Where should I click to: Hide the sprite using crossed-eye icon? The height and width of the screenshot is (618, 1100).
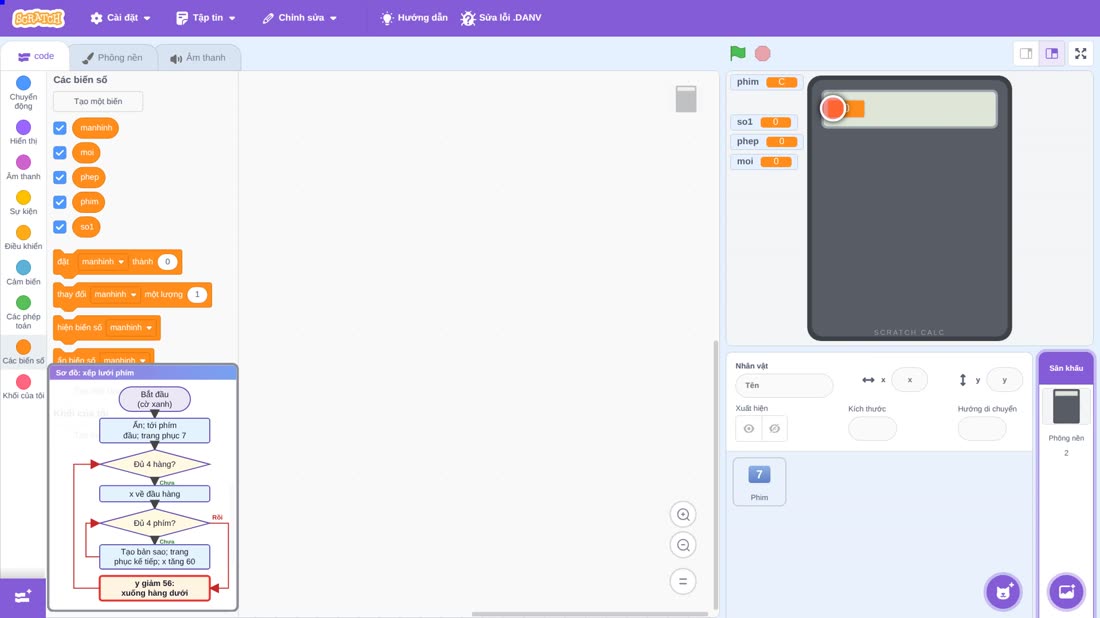774,429
